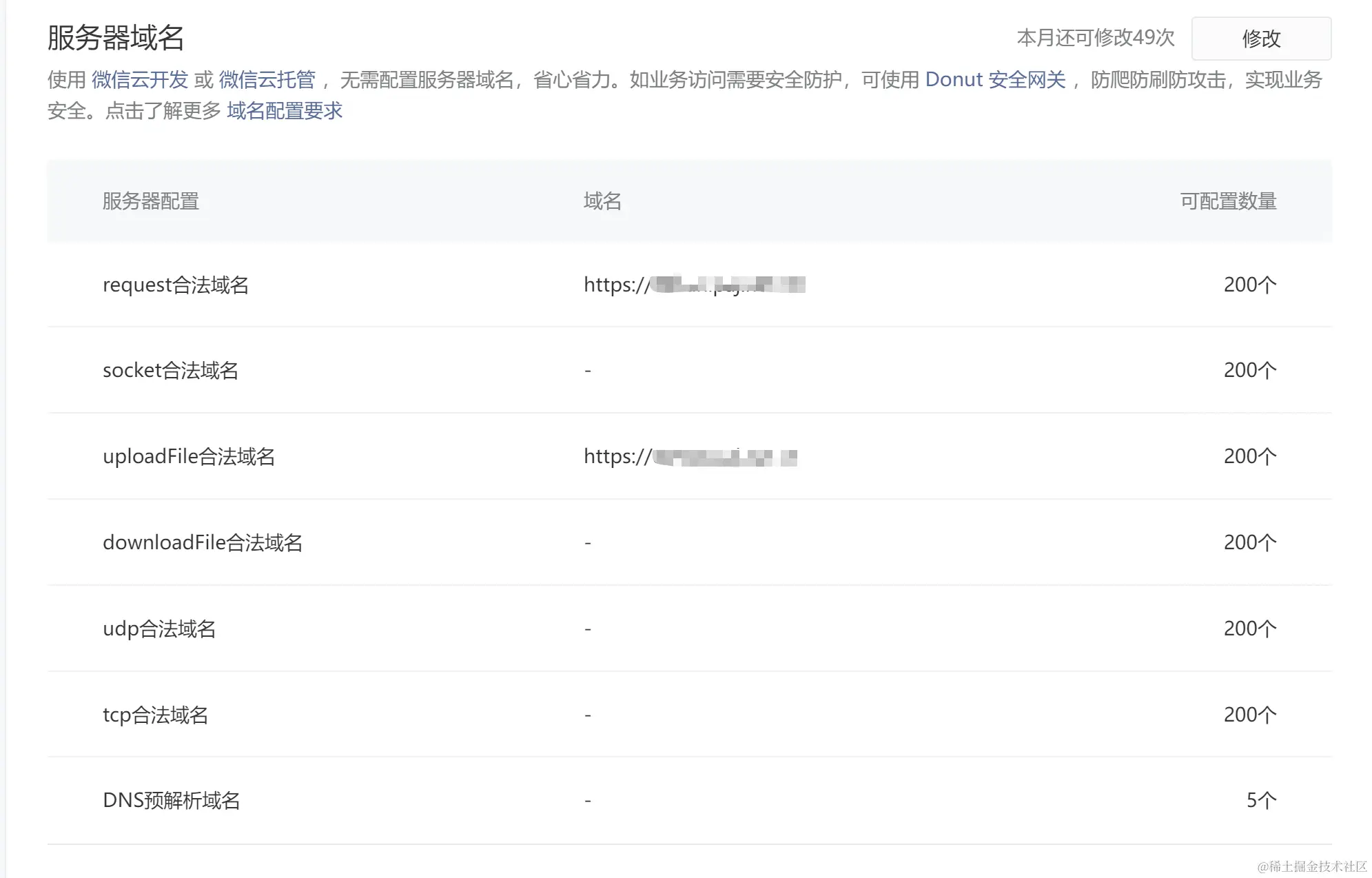Click the 服务器域名 section heading

coord(115,38)
